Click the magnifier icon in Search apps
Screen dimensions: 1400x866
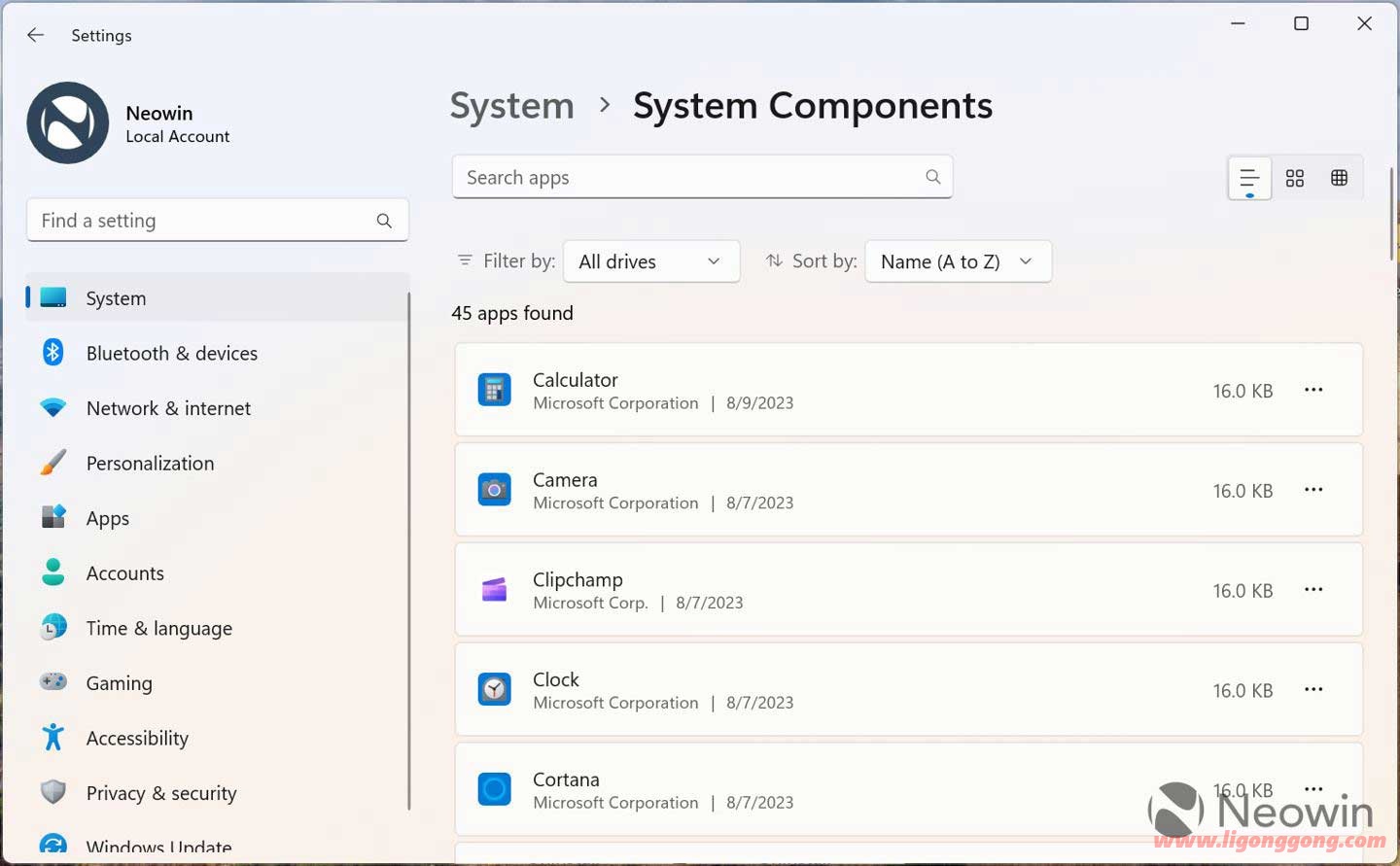click(933, 177)
